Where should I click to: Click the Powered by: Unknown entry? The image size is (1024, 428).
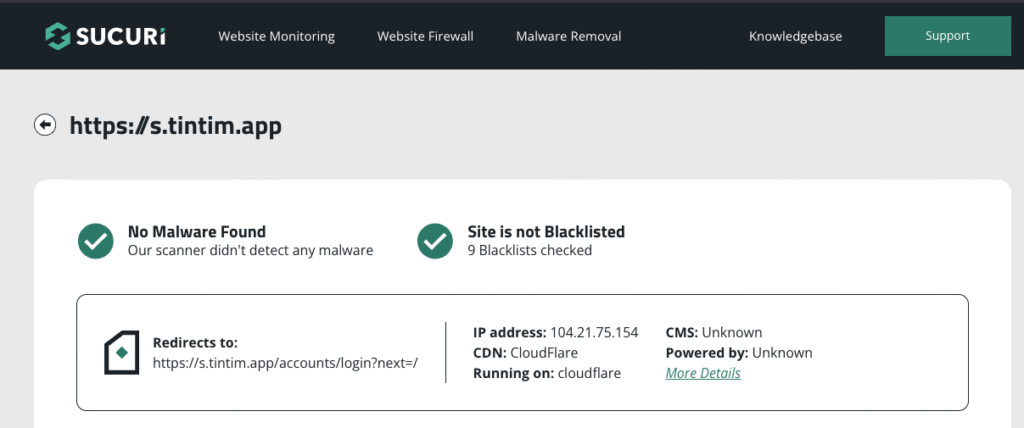tap(739, 353)
